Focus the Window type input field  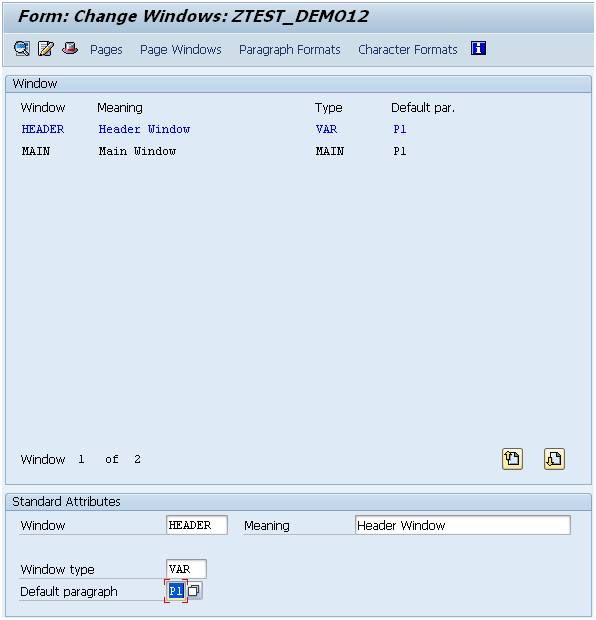(x=186, y=569)
